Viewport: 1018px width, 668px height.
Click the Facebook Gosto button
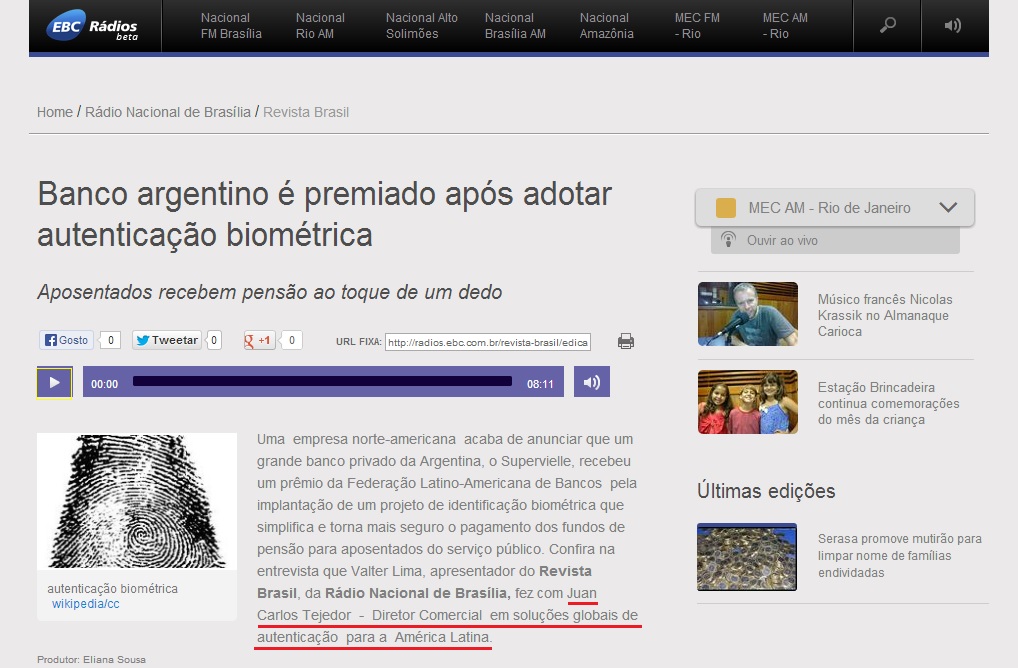tap(67, 340)
